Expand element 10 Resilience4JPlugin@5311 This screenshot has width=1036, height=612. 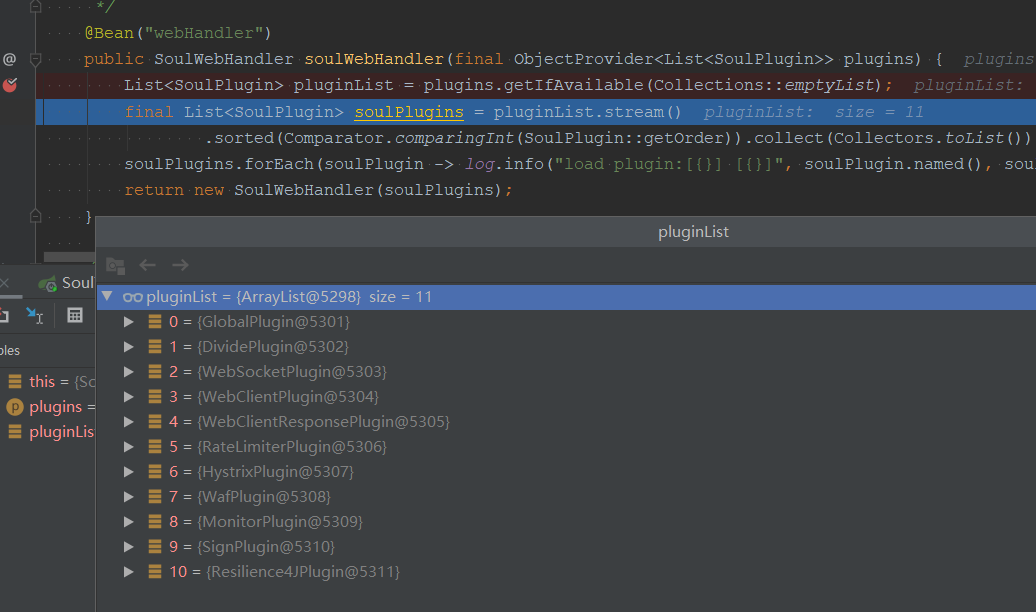[x=129, y=572]
